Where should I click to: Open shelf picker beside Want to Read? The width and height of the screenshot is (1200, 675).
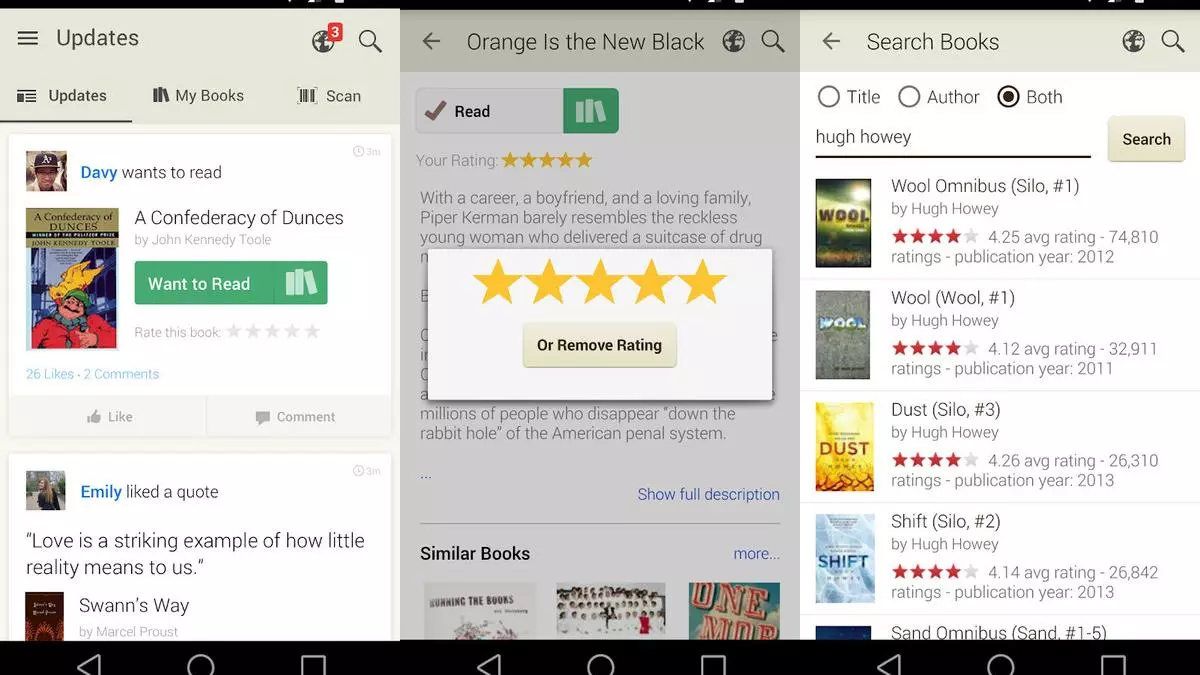tap(300, 283)
